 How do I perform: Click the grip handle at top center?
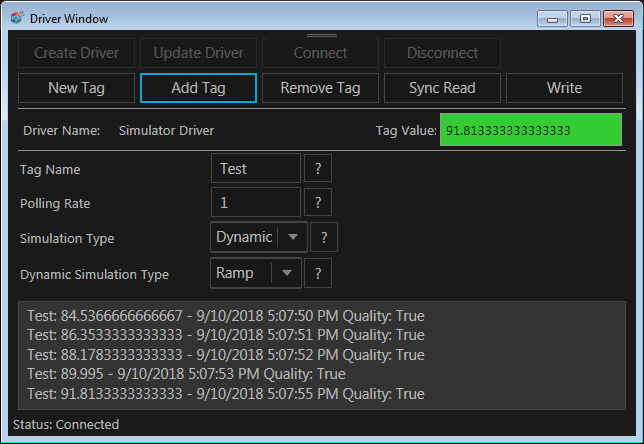tap(322, 36)
